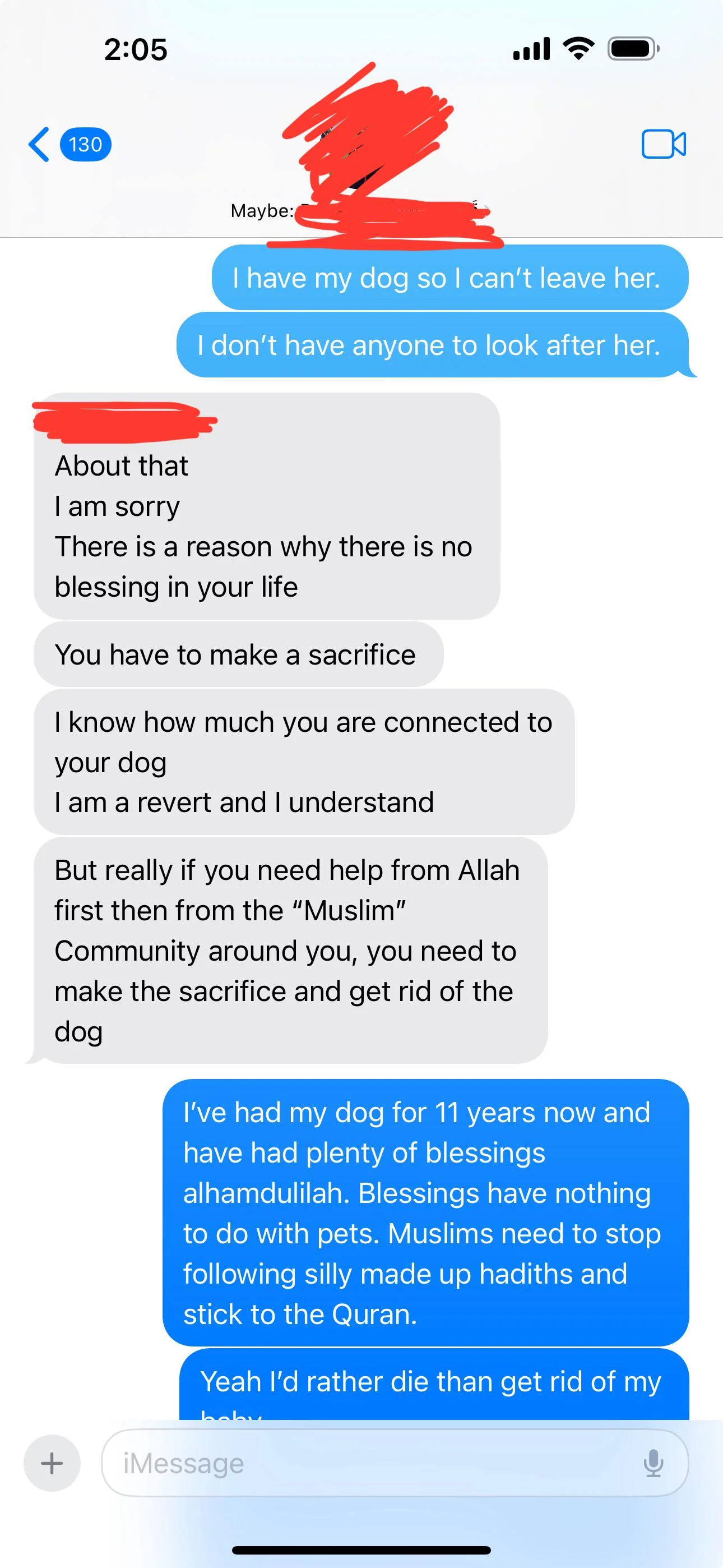Focus the iMessage text field
This screenshot has width=723, height=1568.
(x=395, y=1463)
